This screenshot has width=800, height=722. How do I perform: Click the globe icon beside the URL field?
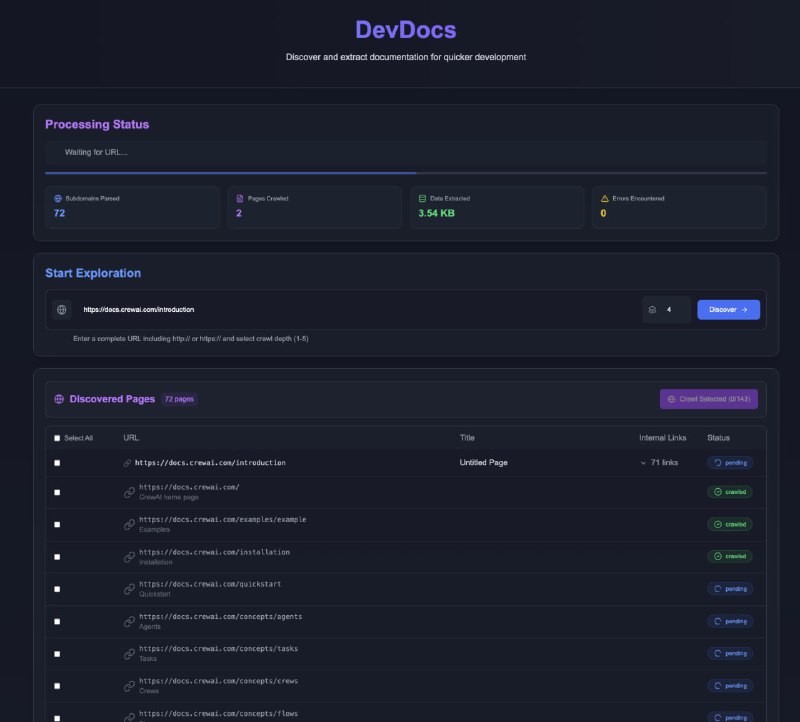pyautogui.click(x=61, y=309)
